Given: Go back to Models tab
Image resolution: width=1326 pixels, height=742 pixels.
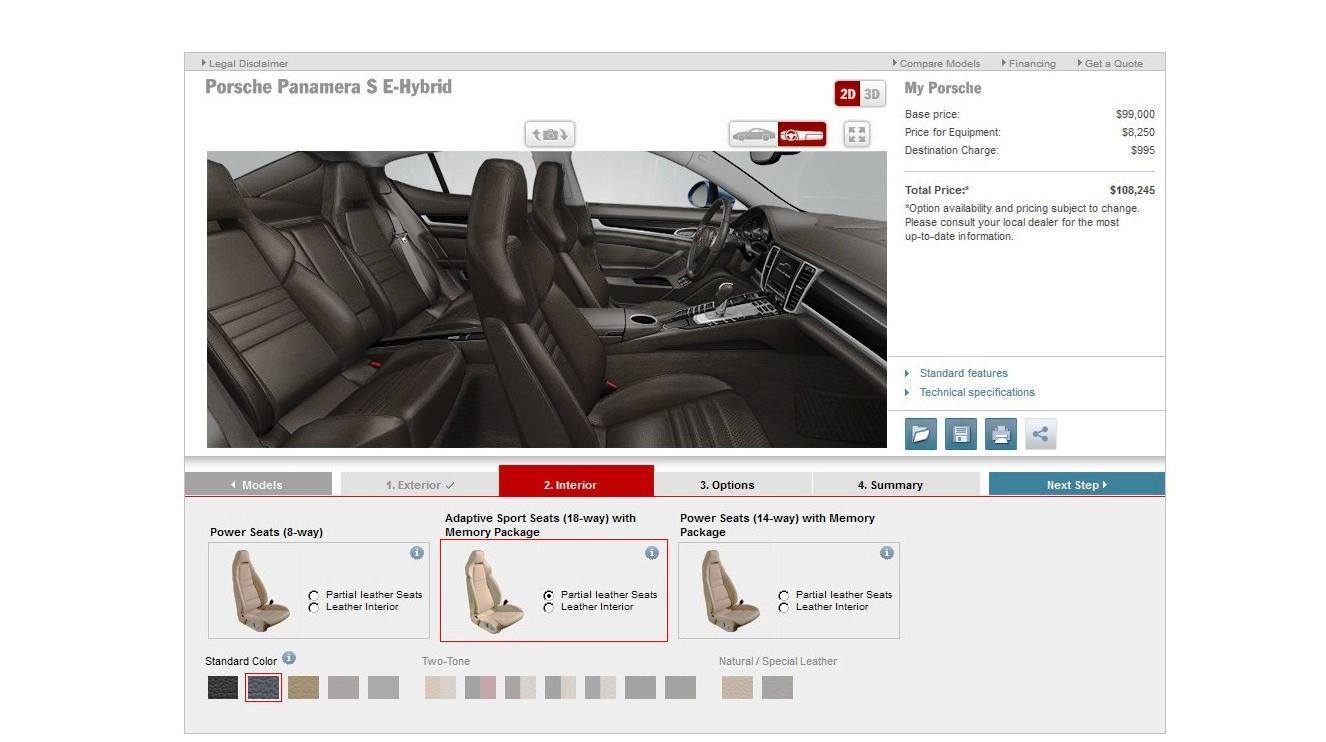Looking at the screenshot, I should 258,484.
